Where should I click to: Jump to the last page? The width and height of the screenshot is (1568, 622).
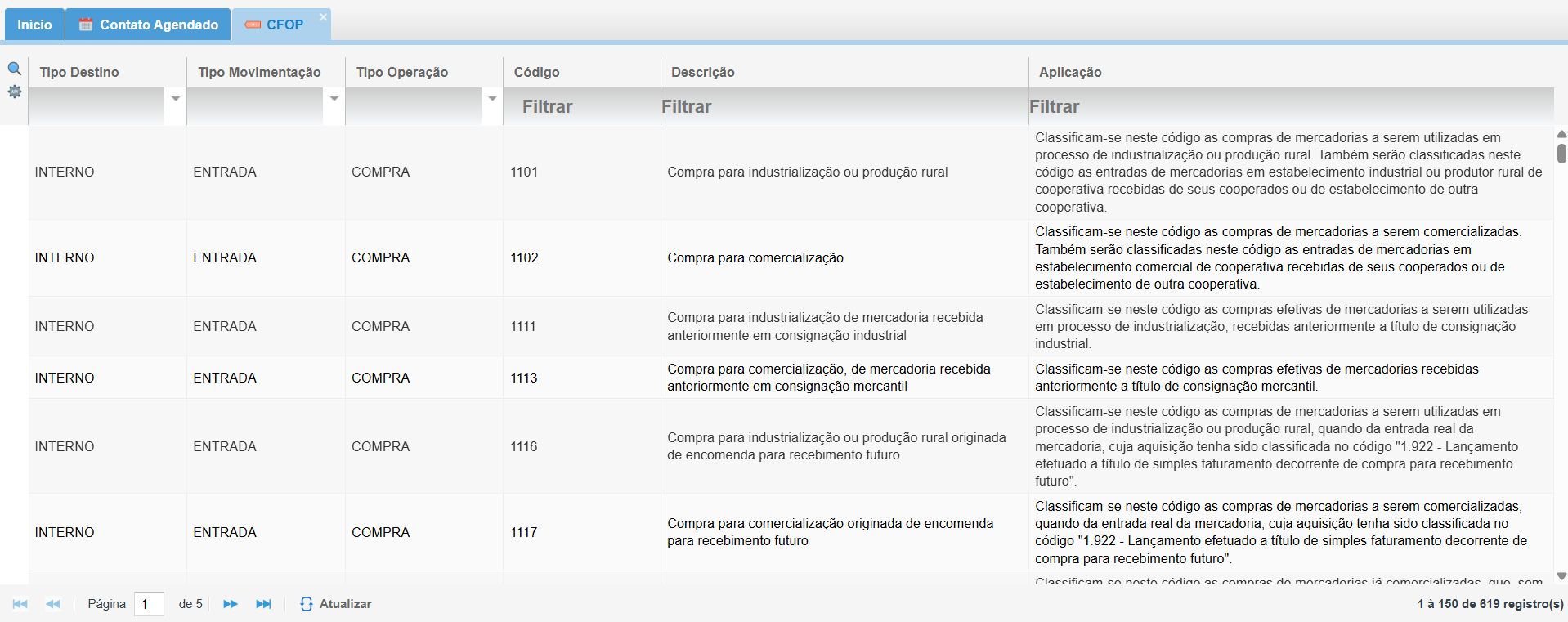pos(263,604)
